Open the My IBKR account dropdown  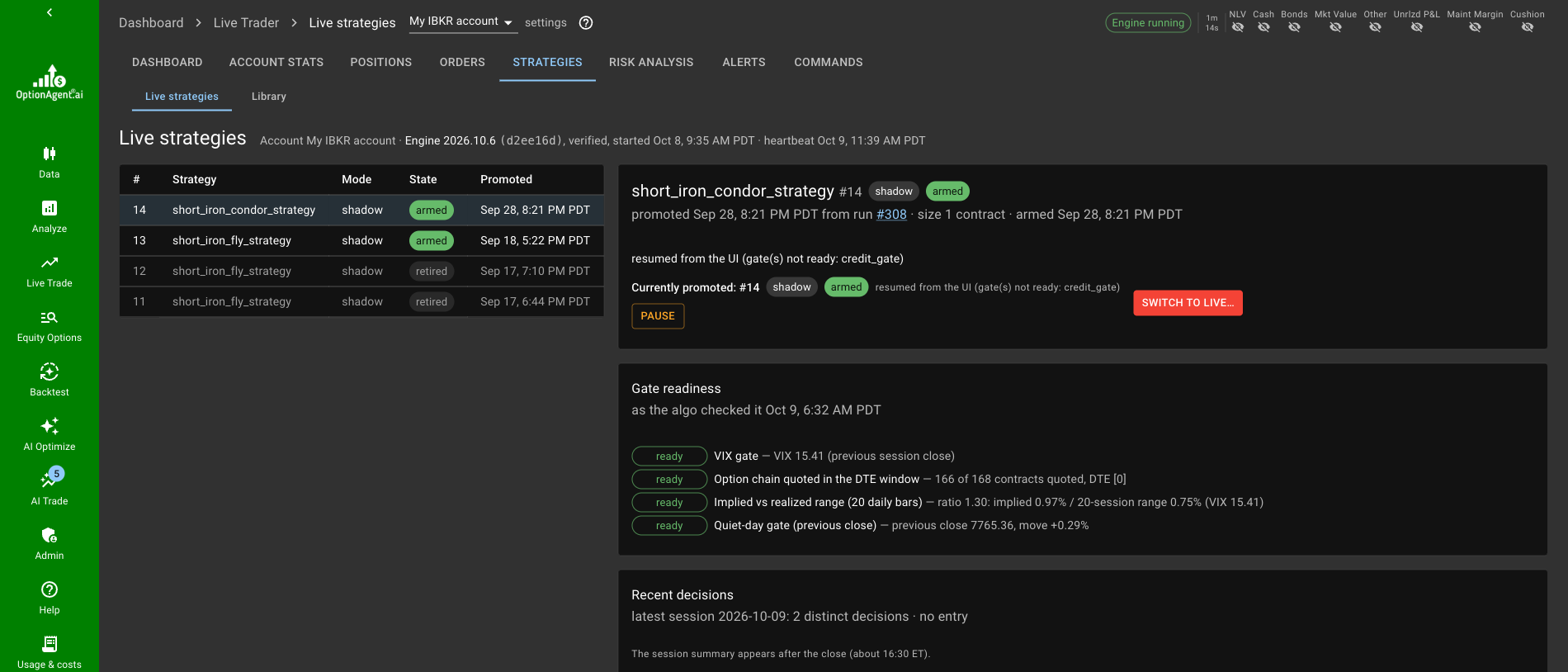click(463, 21)
